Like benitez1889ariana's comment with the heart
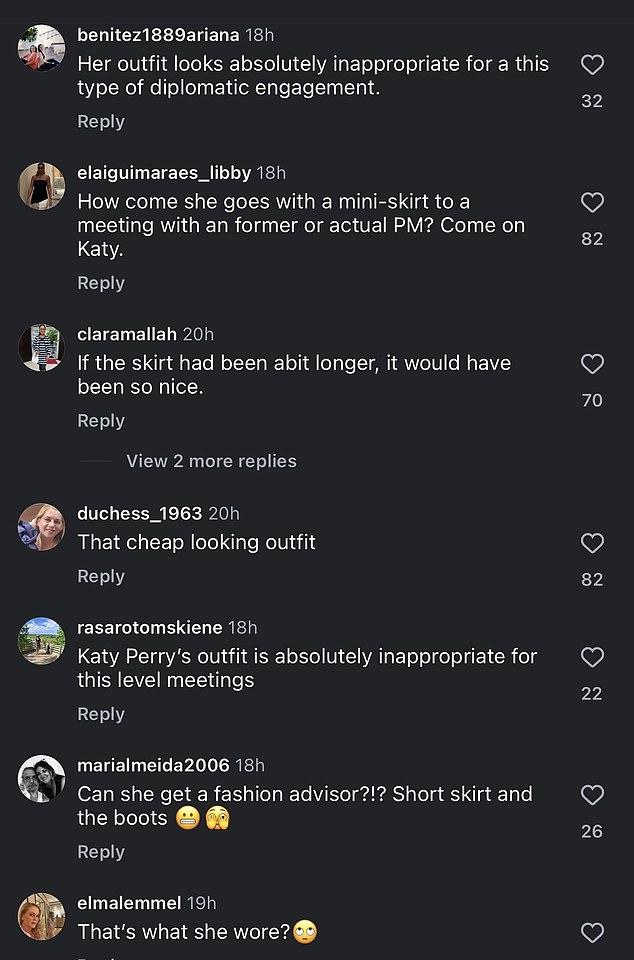 pos(592,65)
